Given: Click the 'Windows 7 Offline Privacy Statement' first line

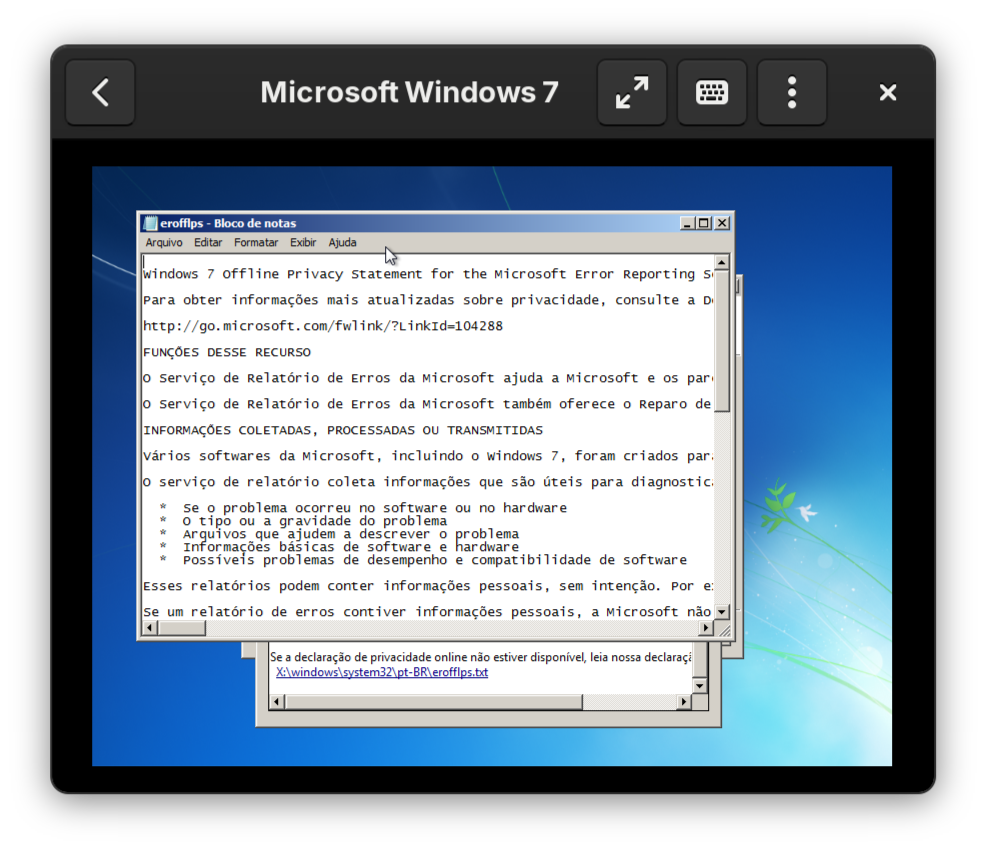Looking at the screenshot, I should (428, 274).
